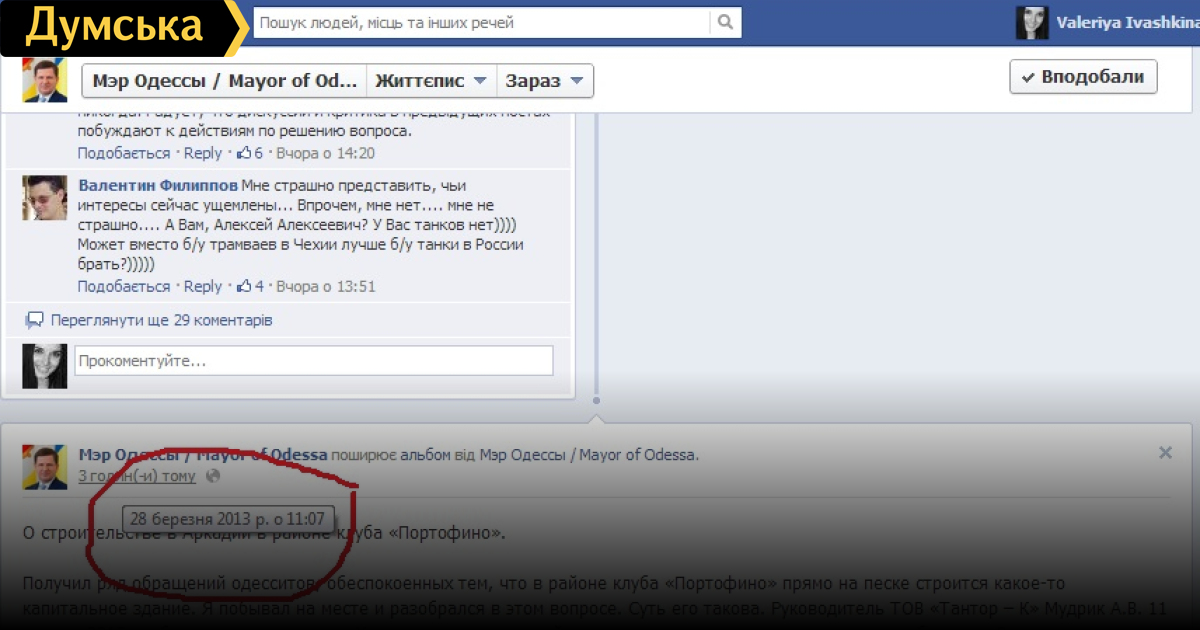1200x630 pixels.
Task: Click the thumbs-up icon with 4 likes
Action: [x=243, y=286]
